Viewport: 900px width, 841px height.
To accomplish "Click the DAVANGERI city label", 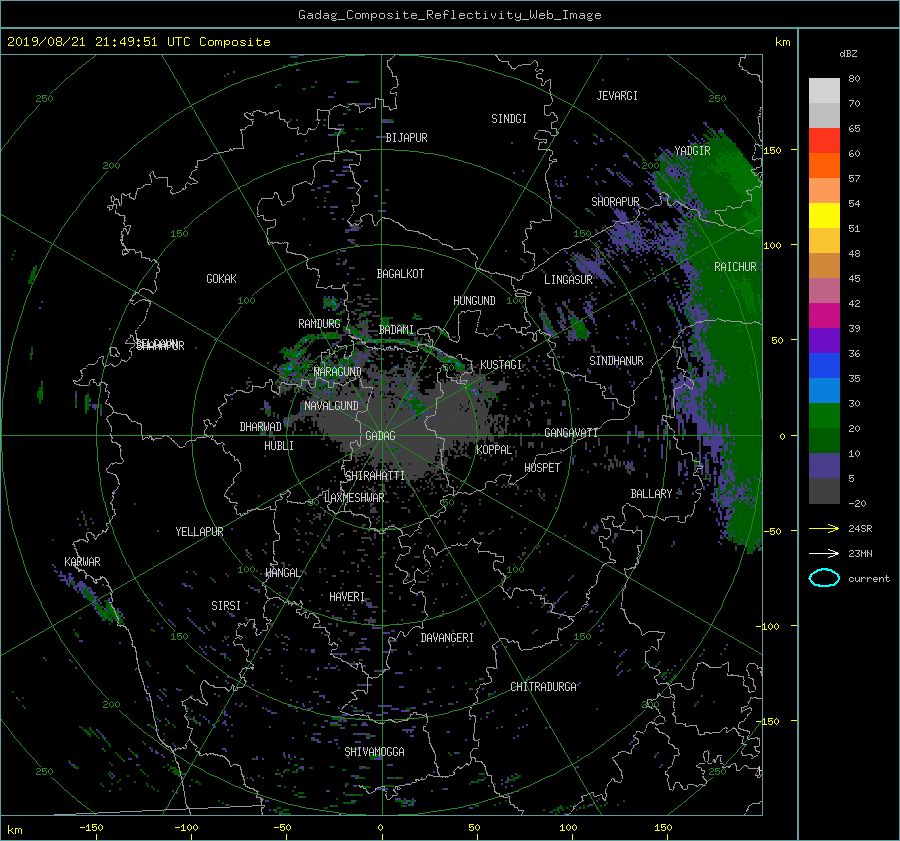I will [447, 638].
